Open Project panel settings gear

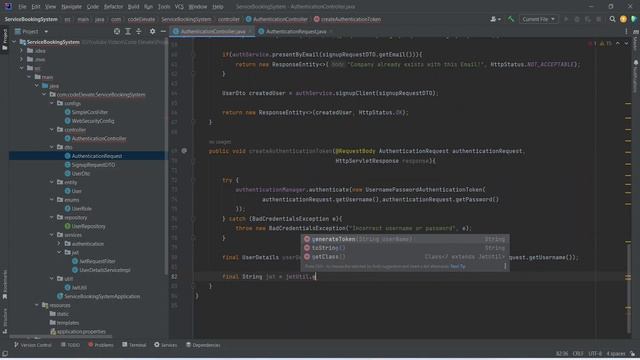click(152, 31)
